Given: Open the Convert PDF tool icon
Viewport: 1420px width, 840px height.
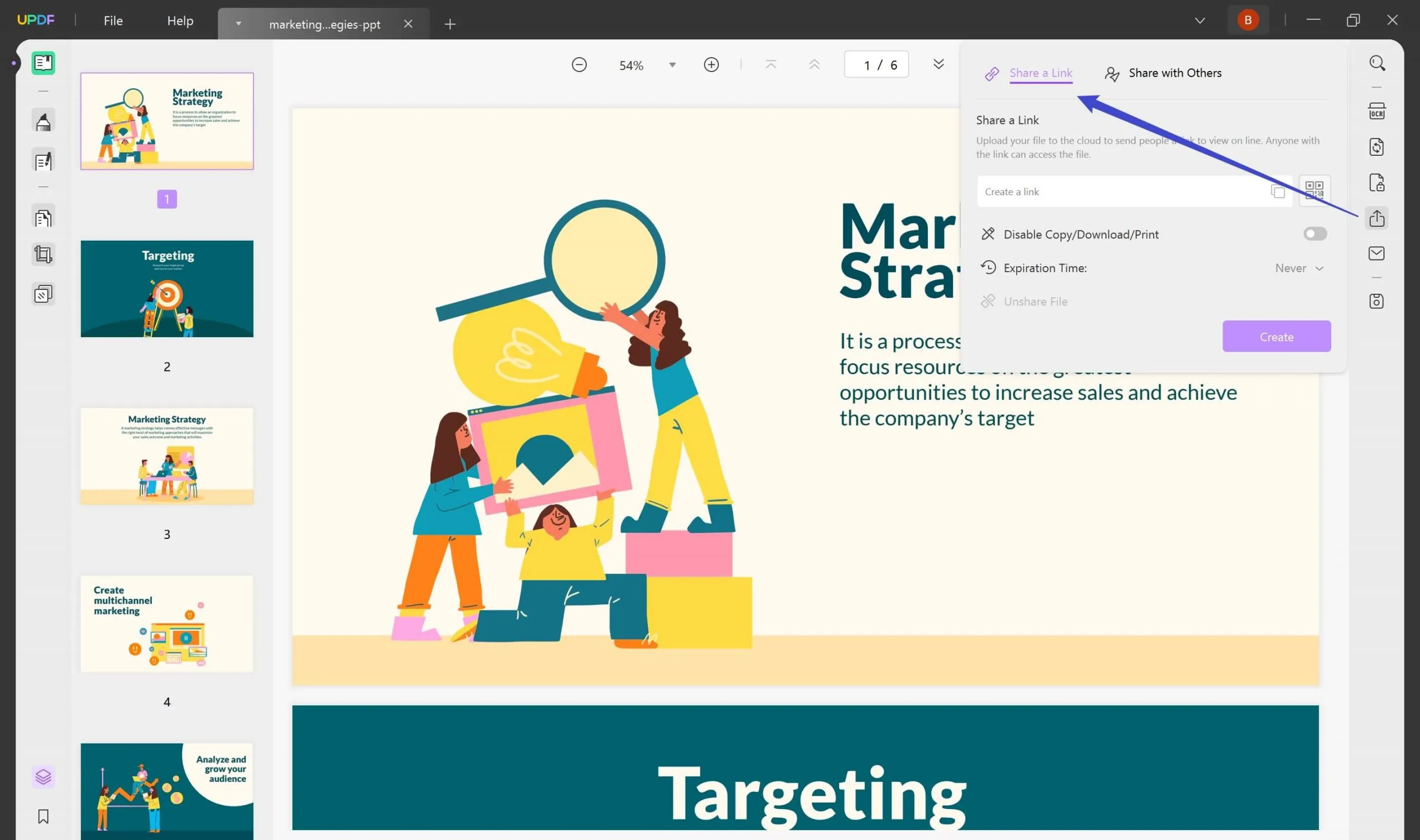Looking at the screenshot, I should pos(1376,147).
